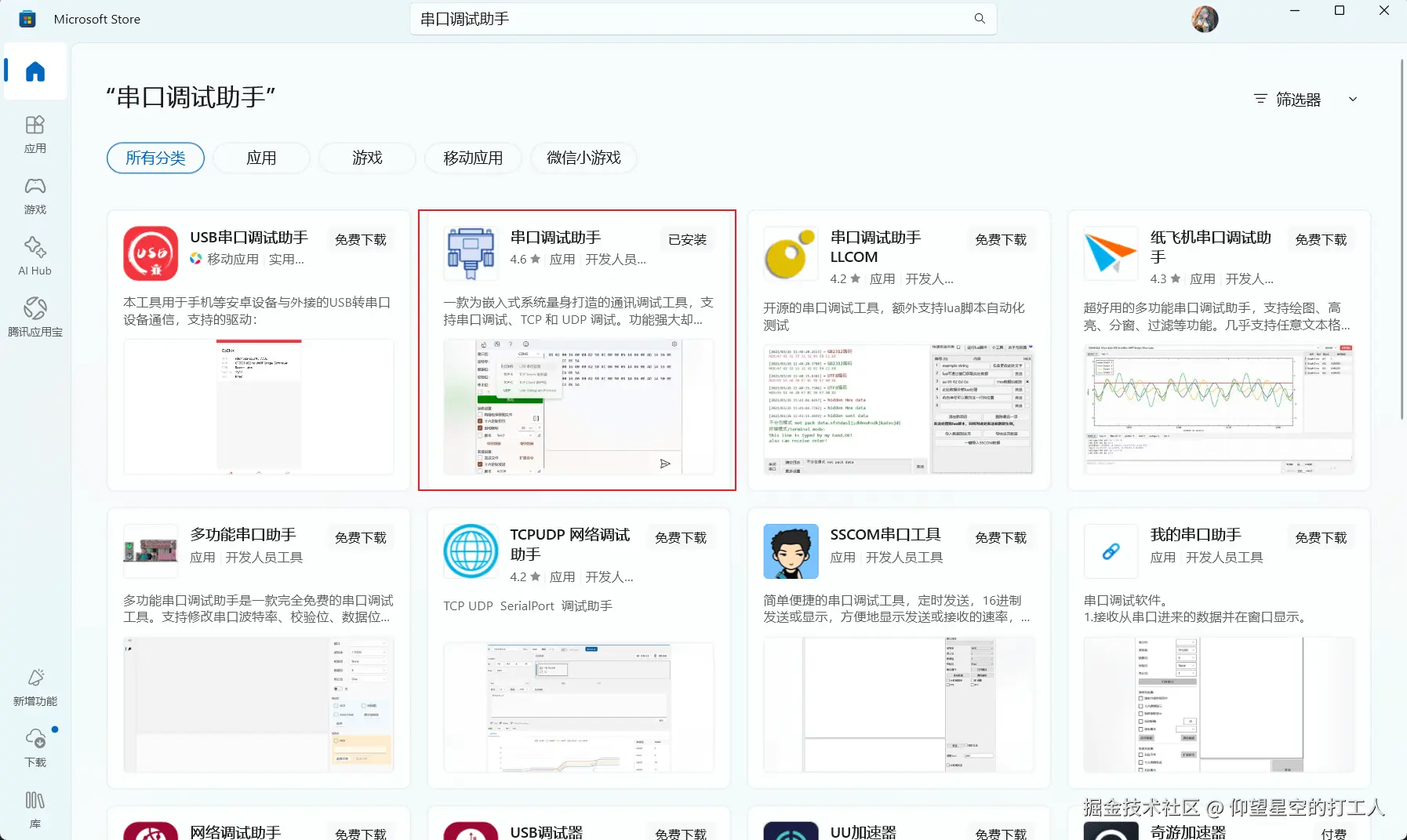
Task: Click the 网络调试助手 app icon
Action: pyautogui.click(x=151, y=831)
